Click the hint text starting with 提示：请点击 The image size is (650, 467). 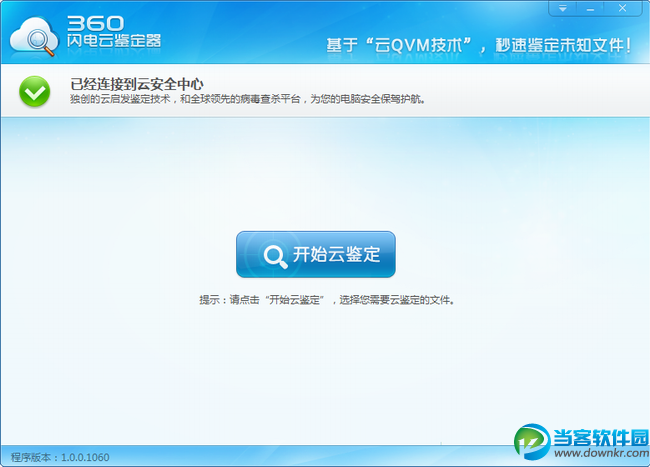[327, 300]
